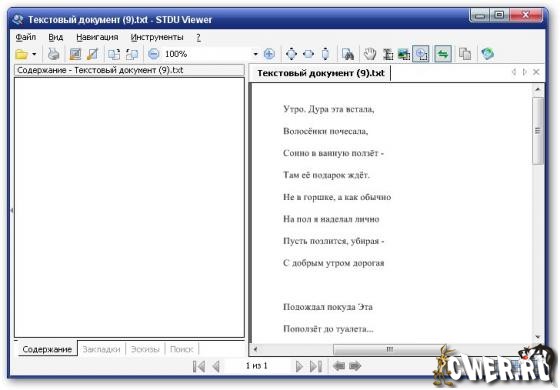Click the print icon in toolbar
This screenshot has width=560, height=390.
tap(54, 54)
